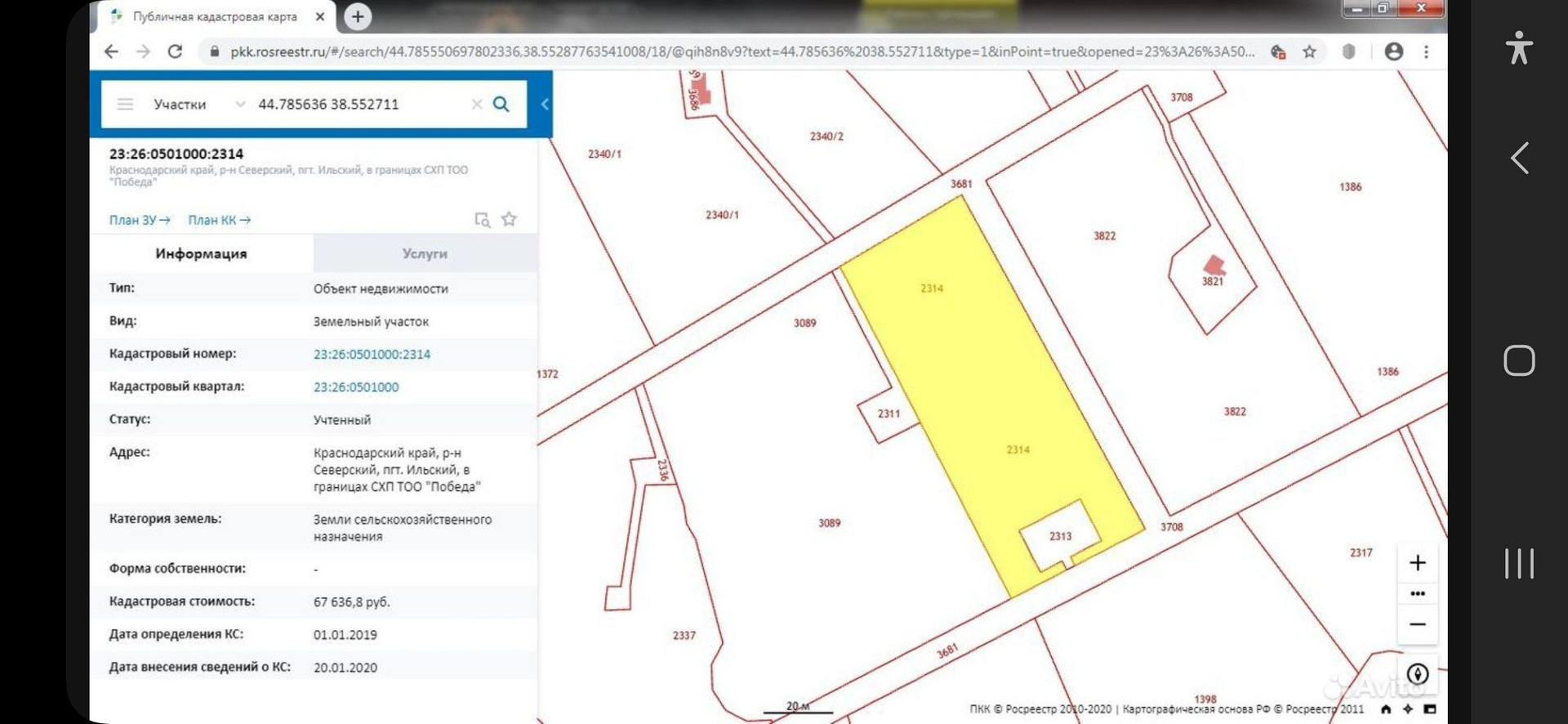Tap the Android home button

point(1519,360)
